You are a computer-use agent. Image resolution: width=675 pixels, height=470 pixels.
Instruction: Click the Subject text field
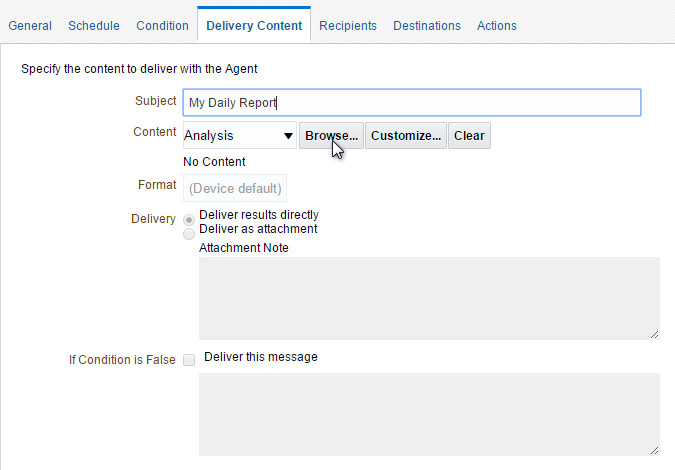pyautogui.click(x=412, y=102)
